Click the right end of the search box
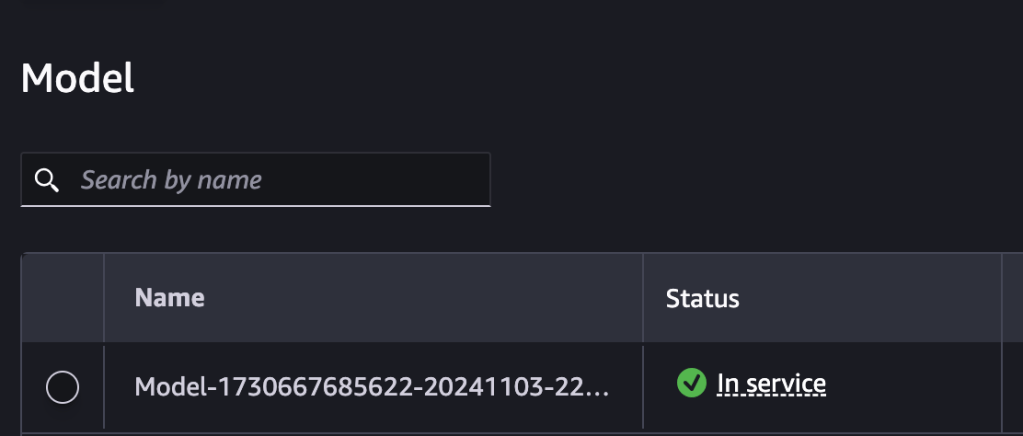Viewport: 1023px width, 436px height. point(470,180)
